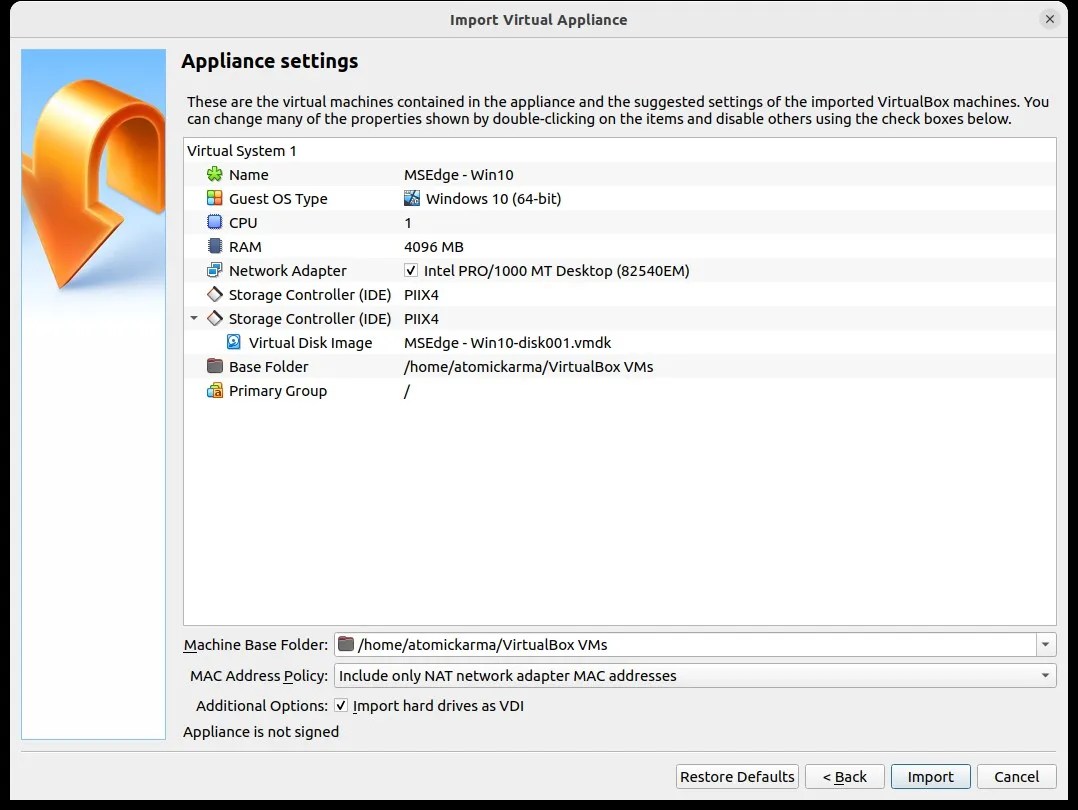Click Restore Defaults

click(x=736, y=776)
